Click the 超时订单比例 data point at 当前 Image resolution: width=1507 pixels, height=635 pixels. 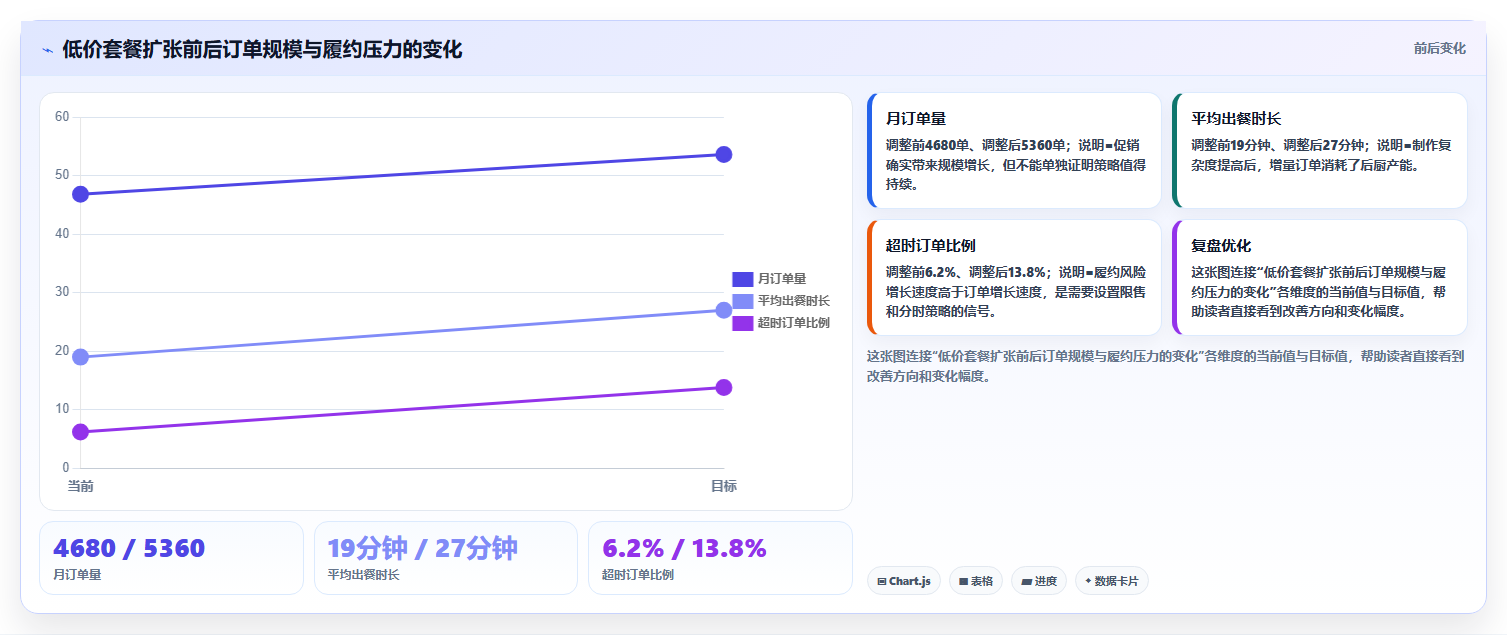click(81, 432)
